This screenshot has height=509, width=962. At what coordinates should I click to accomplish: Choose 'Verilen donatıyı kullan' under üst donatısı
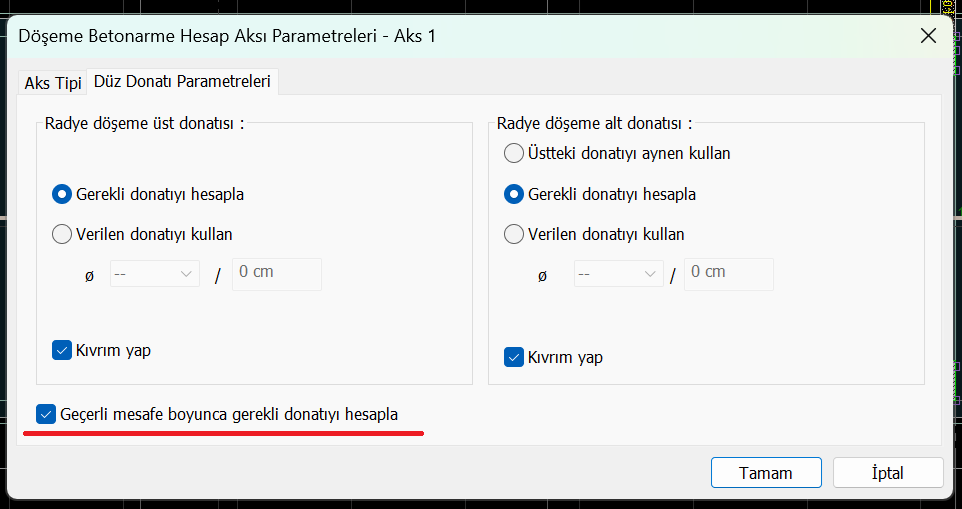(x=62, y=235)
